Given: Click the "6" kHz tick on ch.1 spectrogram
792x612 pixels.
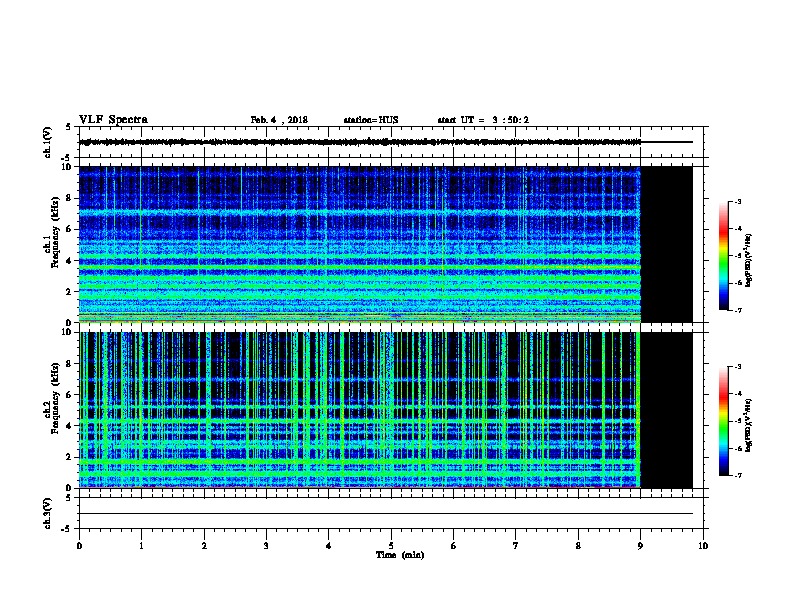Looking at the screenshot, I should (69, 229).
